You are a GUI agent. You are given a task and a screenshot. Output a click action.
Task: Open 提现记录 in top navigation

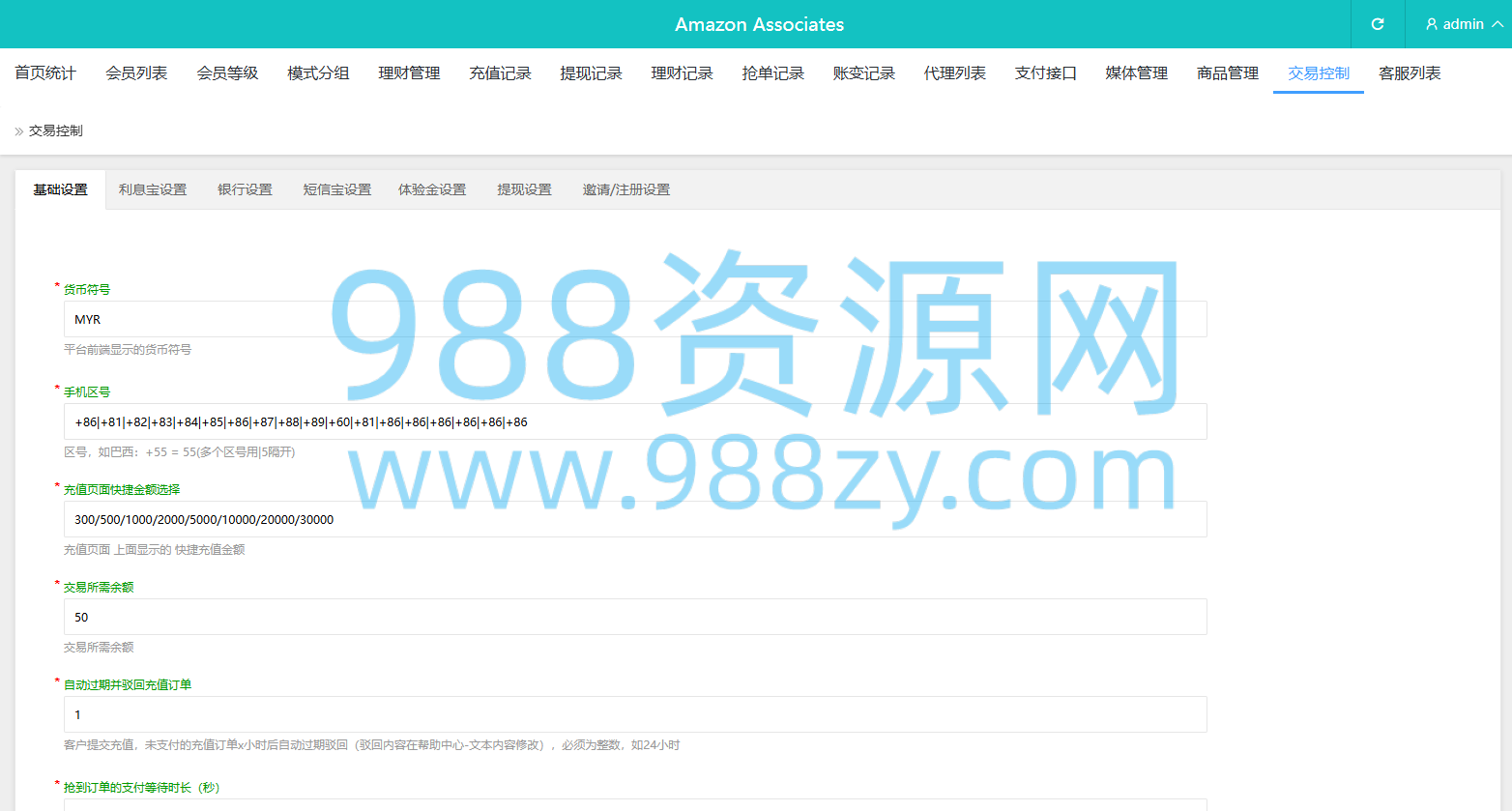click(591, 73)
